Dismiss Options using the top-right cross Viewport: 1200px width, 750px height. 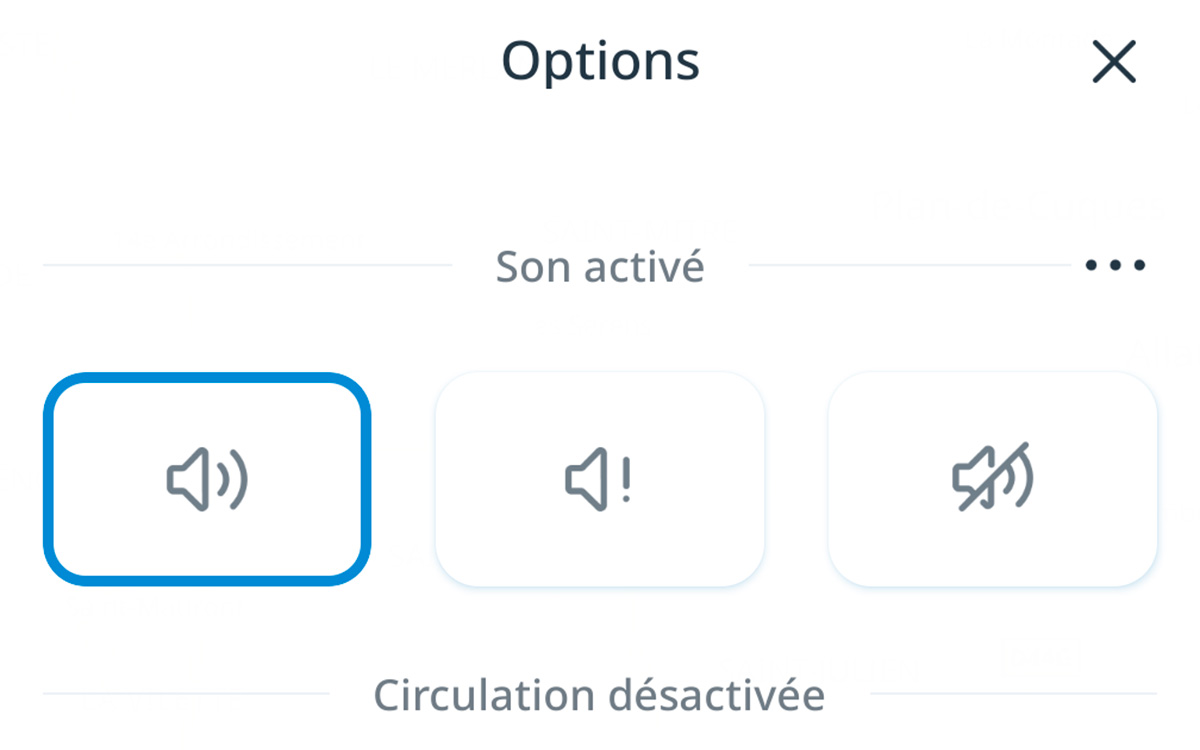pyautogui.click(x=1114, y=62)
